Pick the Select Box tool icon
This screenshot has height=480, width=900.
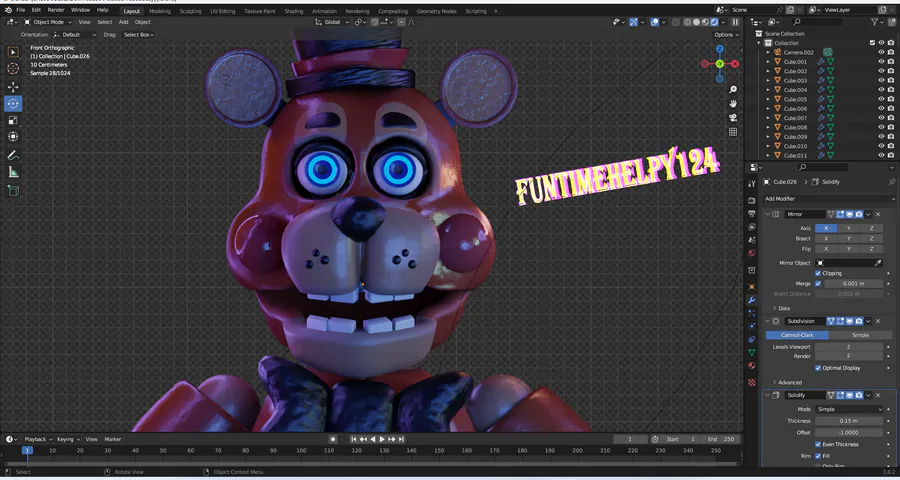tap(13, 52)
